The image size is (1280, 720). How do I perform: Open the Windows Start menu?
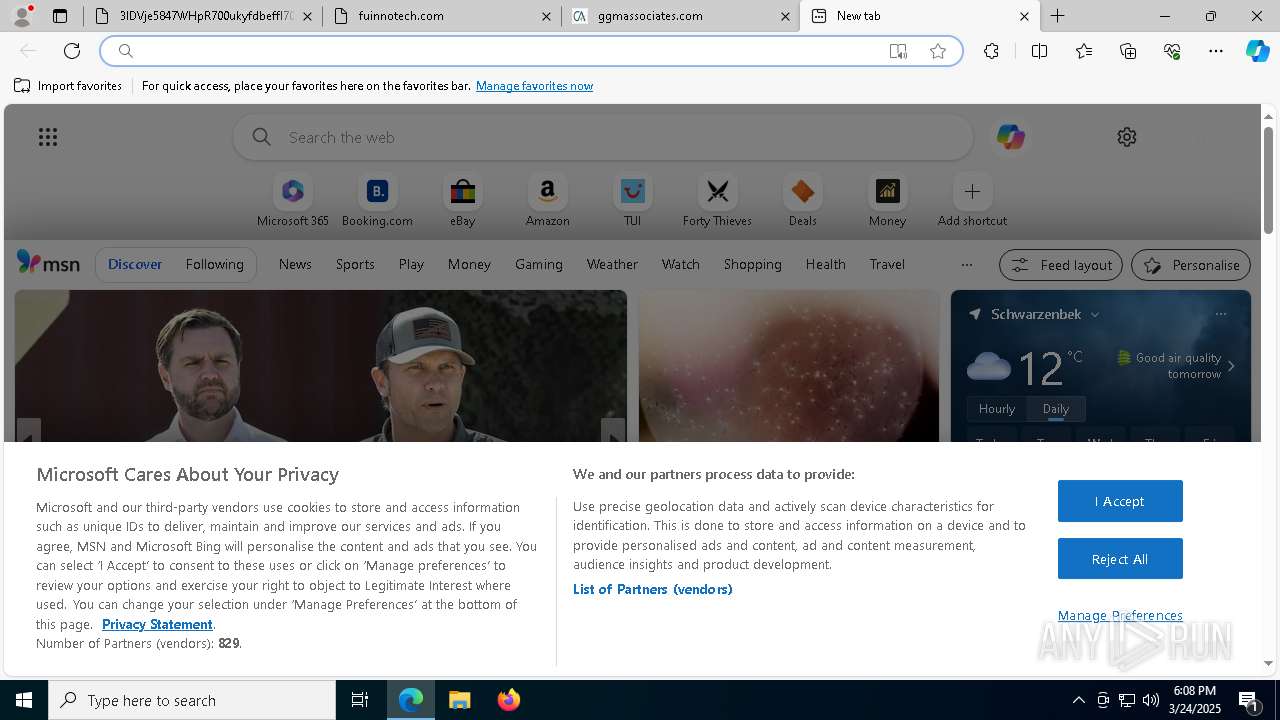pos(24,700)
